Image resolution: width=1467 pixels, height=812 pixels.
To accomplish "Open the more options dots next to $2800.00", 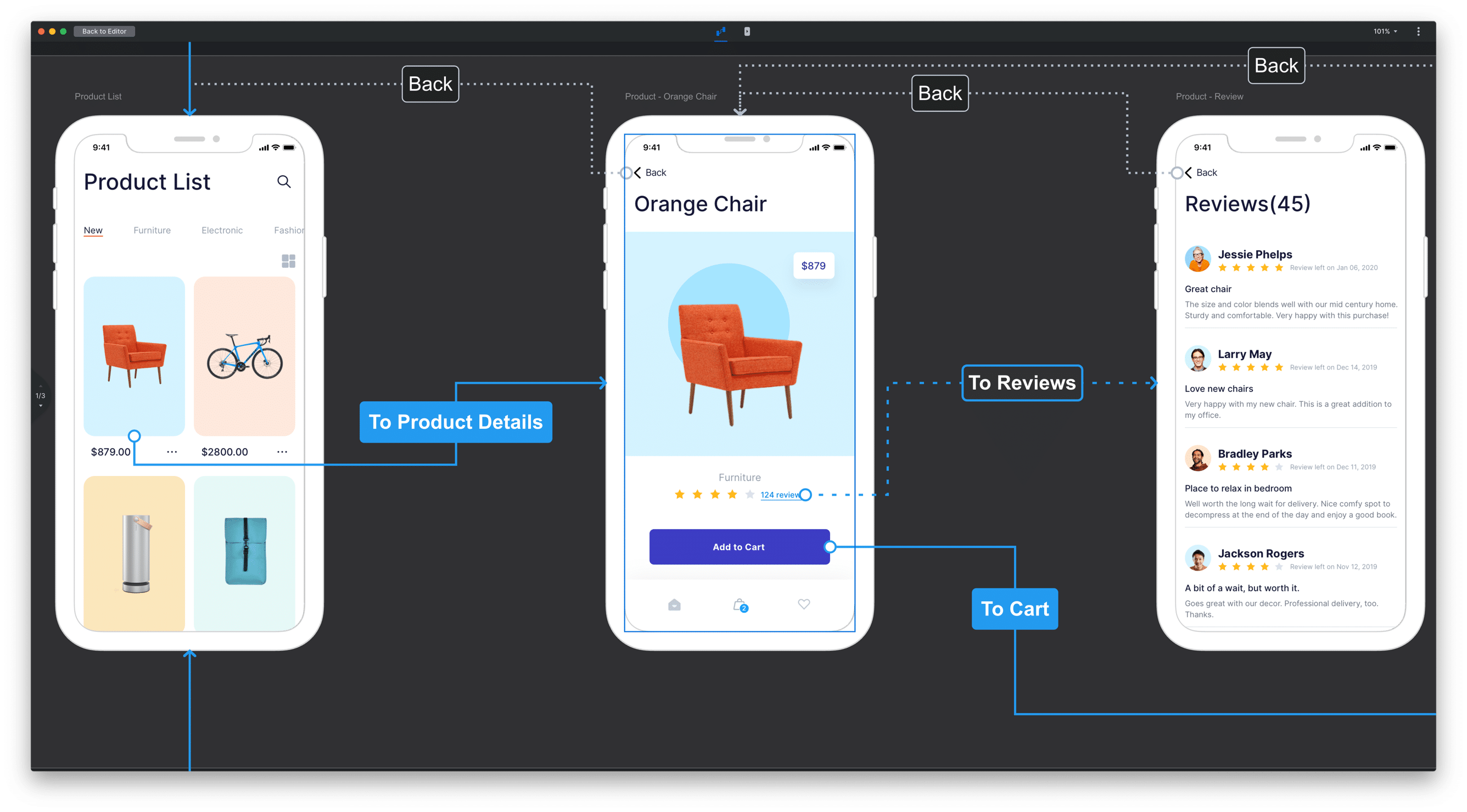I will 282,451.
